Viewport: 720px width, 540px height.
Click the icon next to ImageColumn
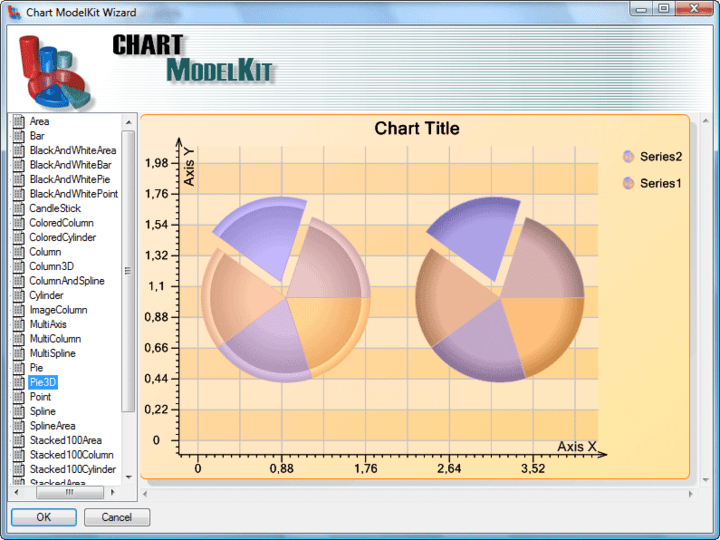pyautogui.click(x=19, y=310)
